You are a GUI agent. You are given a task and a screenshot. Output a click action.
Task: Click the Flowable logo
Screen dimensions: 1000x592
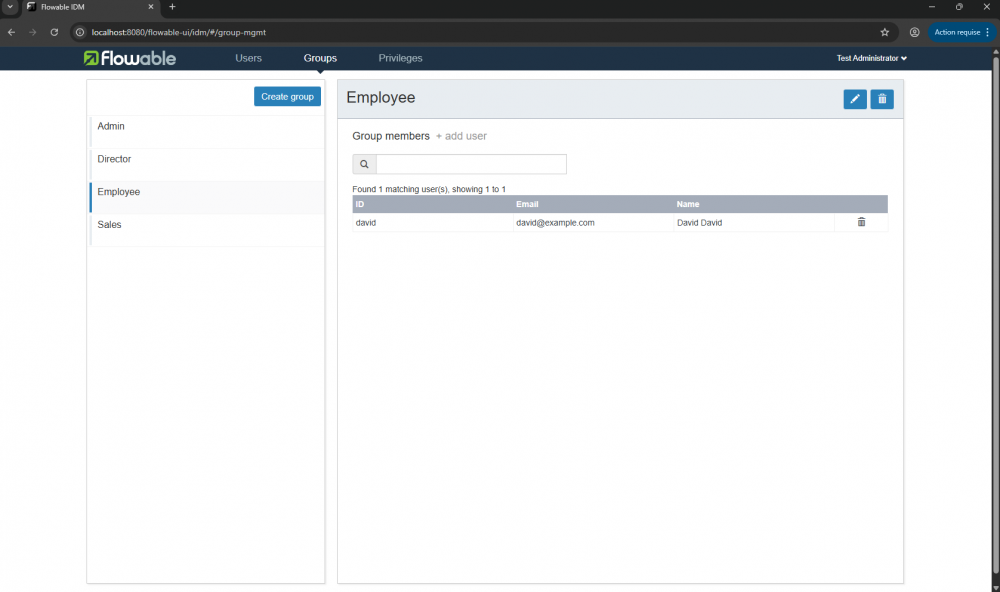pyautogui.click(x=130, y=58)
